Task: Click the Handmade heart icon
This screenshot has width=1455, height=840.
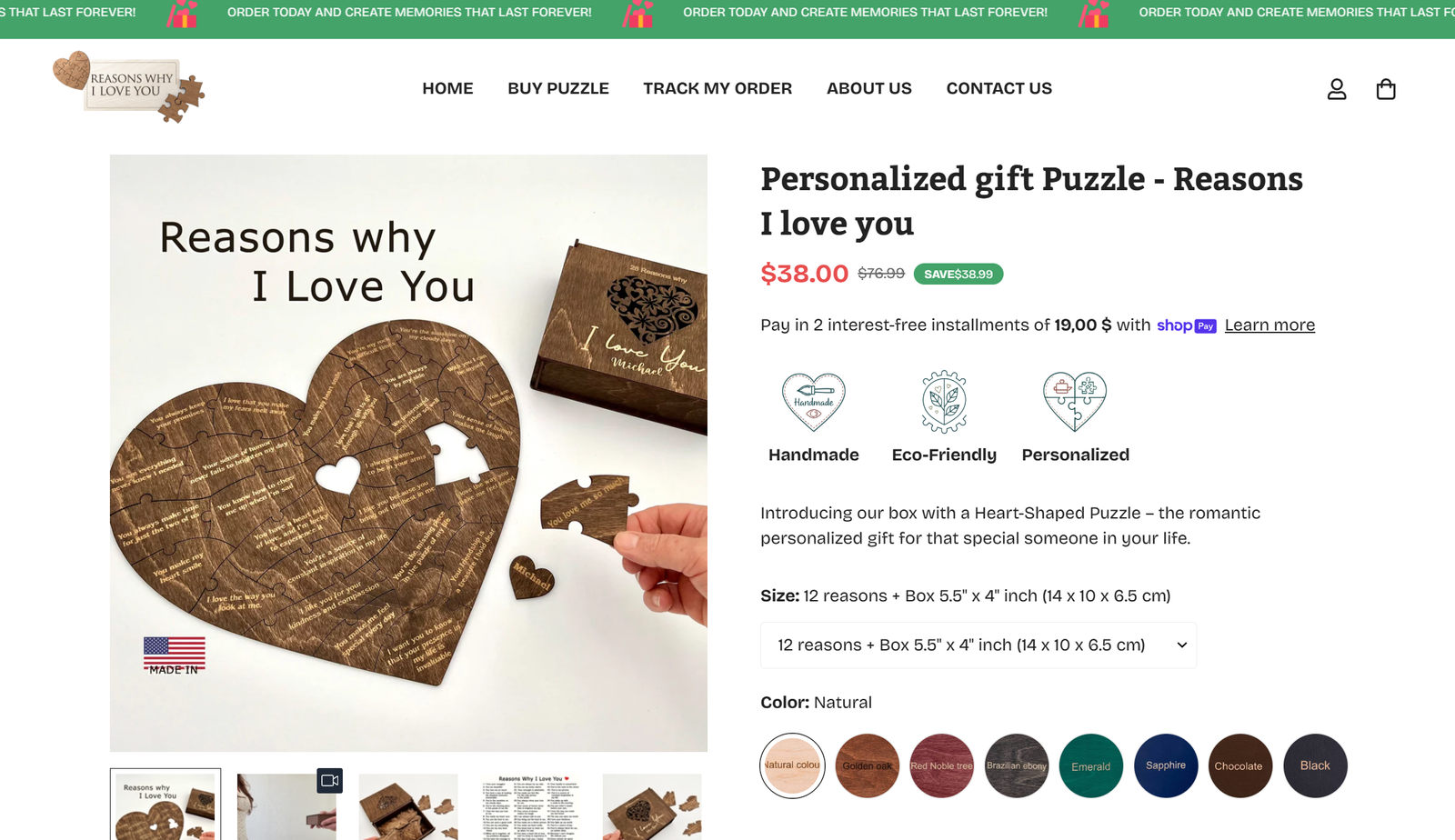Action: pyautogui.click(x=814, y=401)
